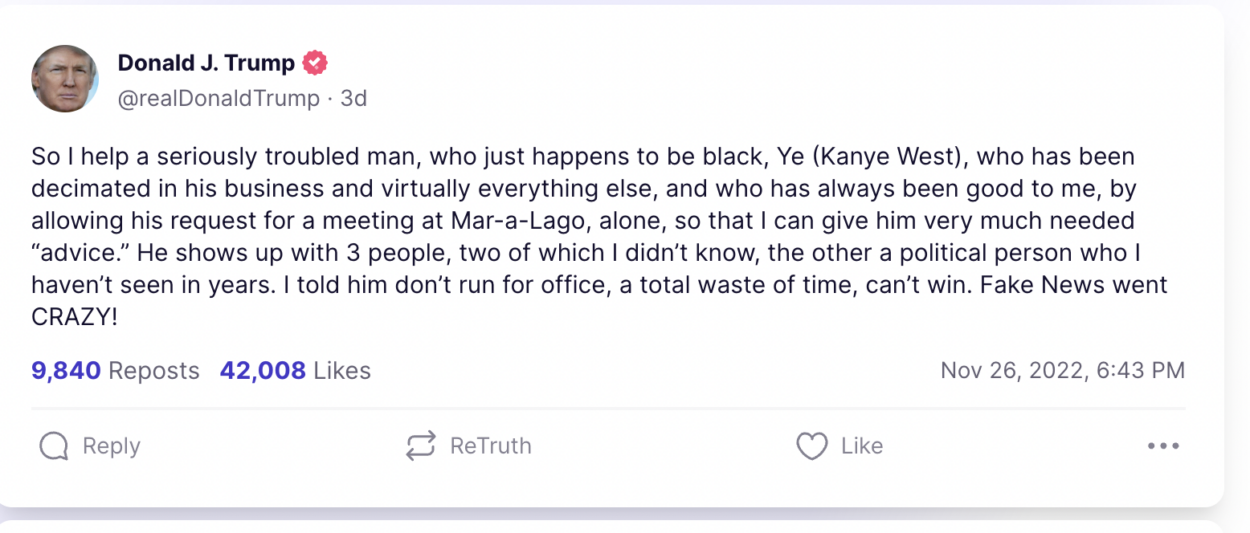
Task: Open the next post card below
Action: pos(612,526)
